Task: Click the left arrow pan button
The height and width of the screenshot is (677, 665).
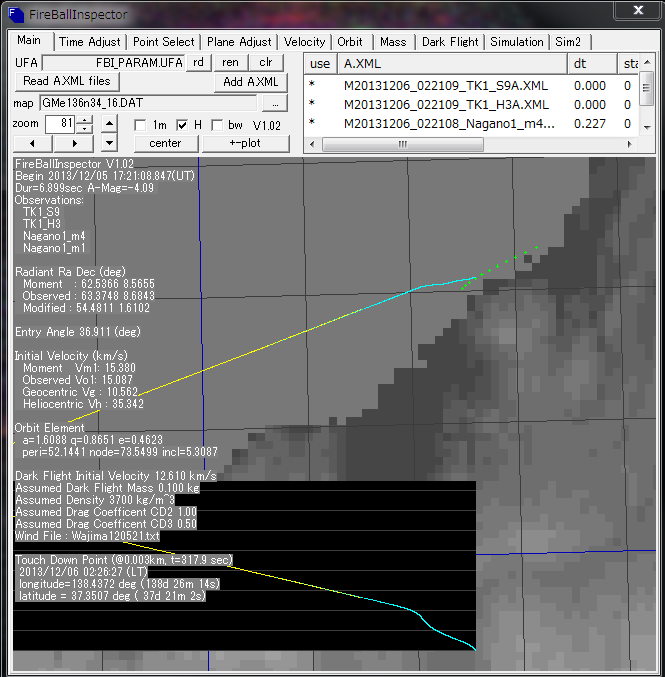Action: pos(33,143)
